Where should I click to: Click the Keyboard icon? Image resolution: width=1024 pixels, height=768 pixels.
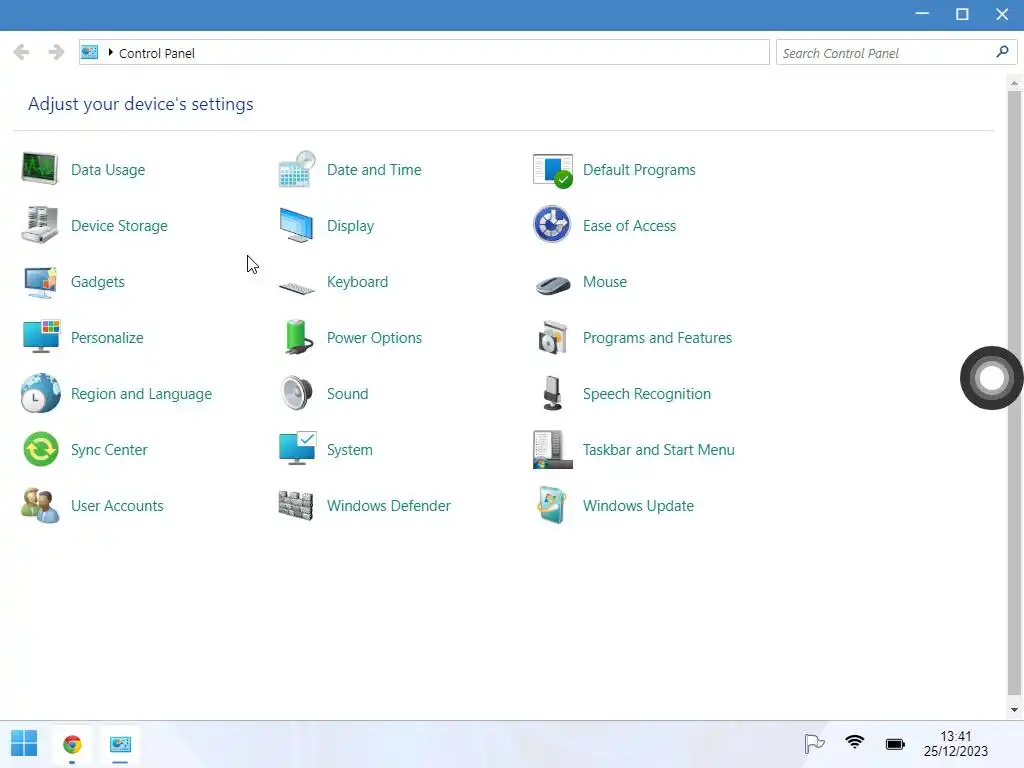(296, 287)
